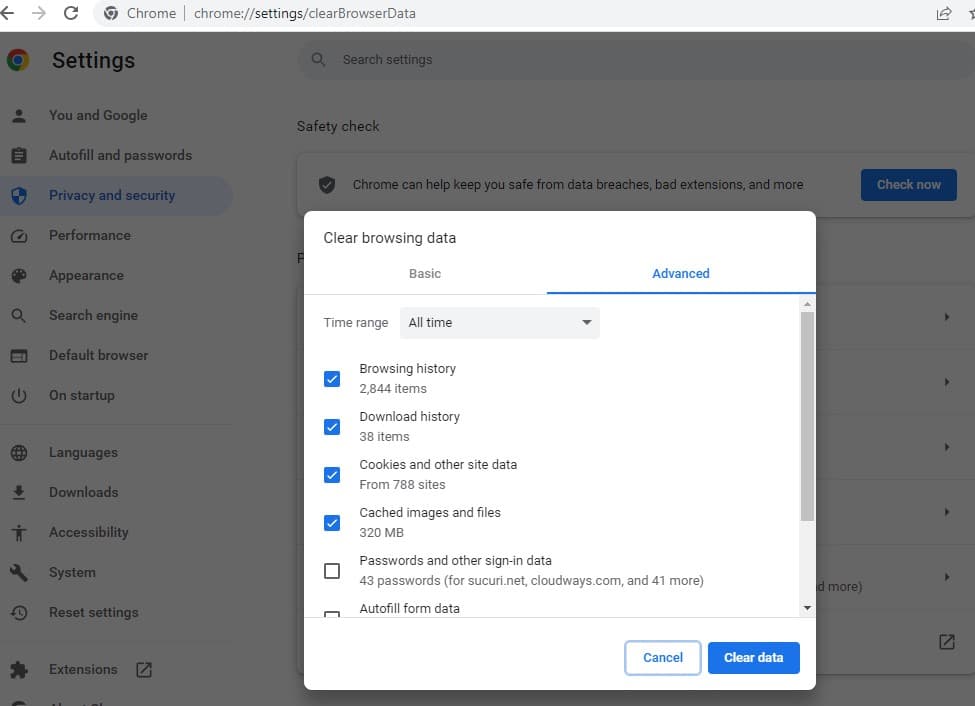Click the share icon in address bar

(943, 13)
